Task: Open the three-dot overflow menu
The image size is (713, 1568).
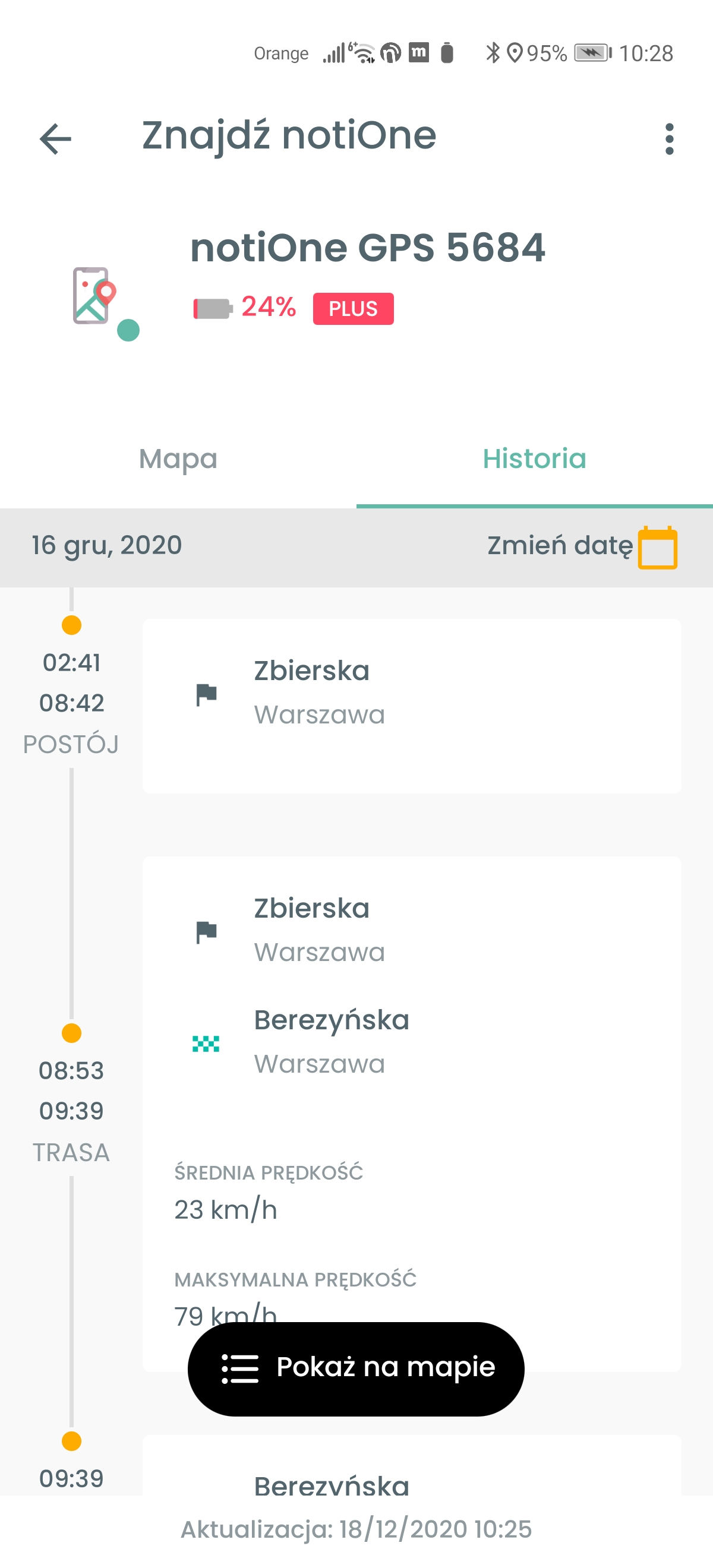Action: (669, 139)
